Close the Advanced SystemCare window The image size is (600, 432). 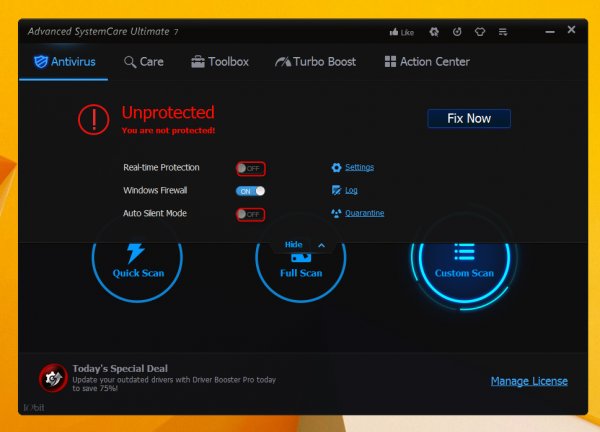(x=571, y=30)
